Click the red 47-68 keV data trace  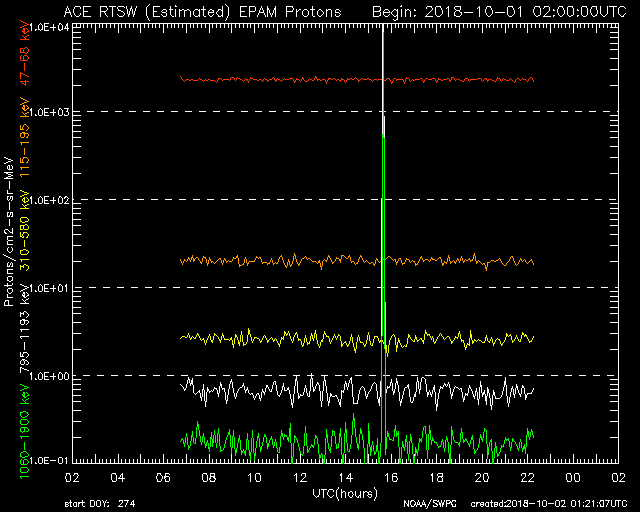tap(300, 79)
